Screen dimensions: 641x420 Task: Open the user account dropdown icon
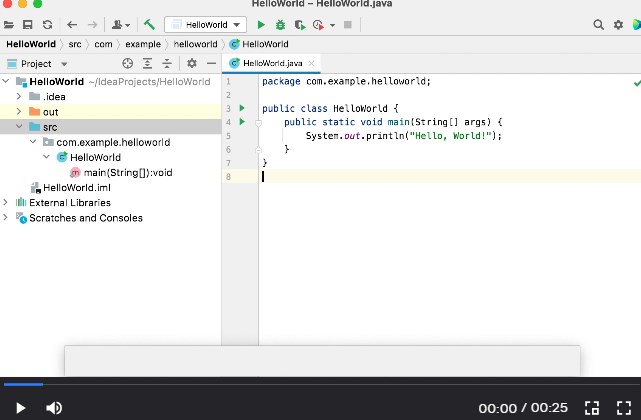coord(121,25)
